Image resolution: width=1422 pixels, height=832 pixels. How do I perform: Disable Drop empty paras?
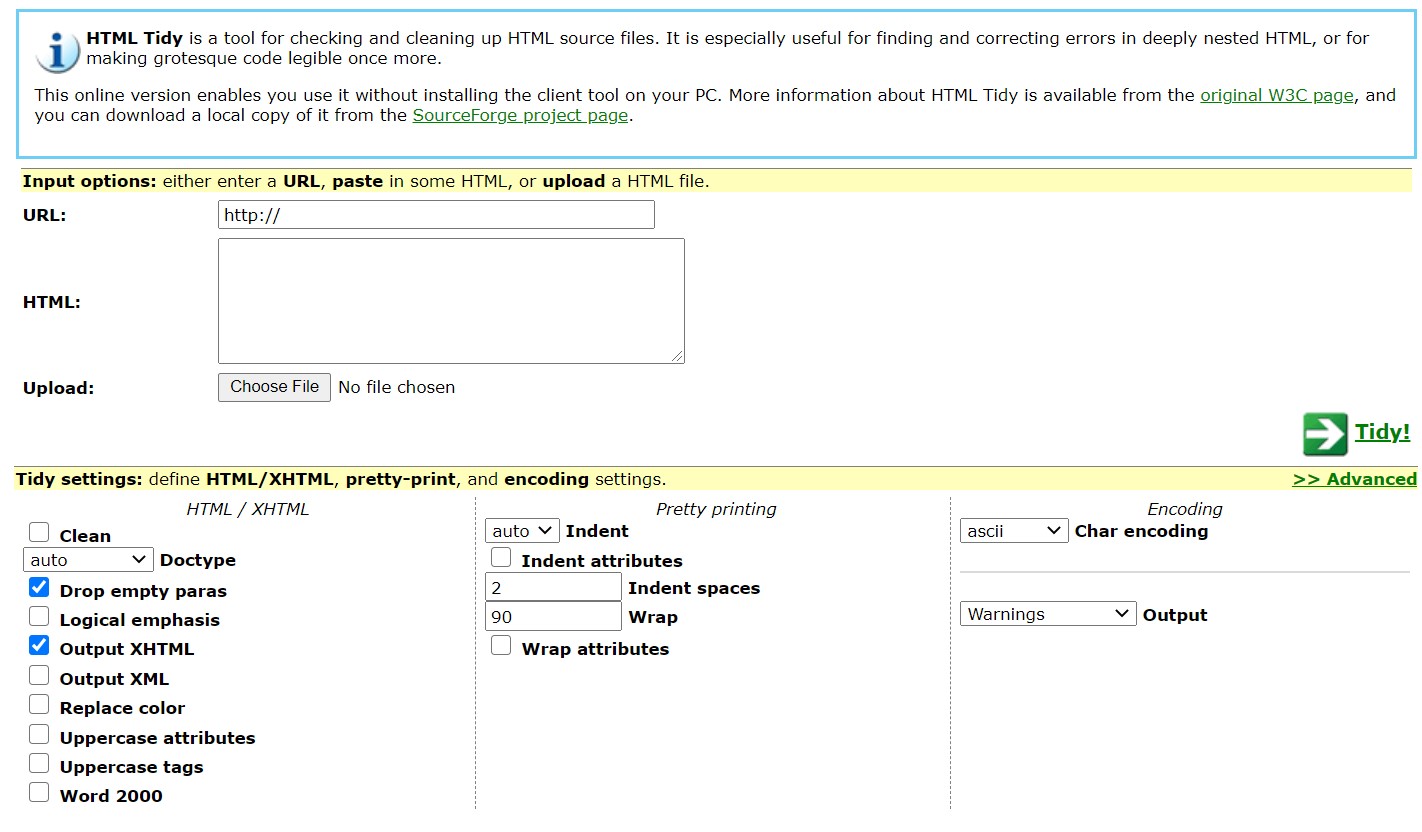click(39, 587)
